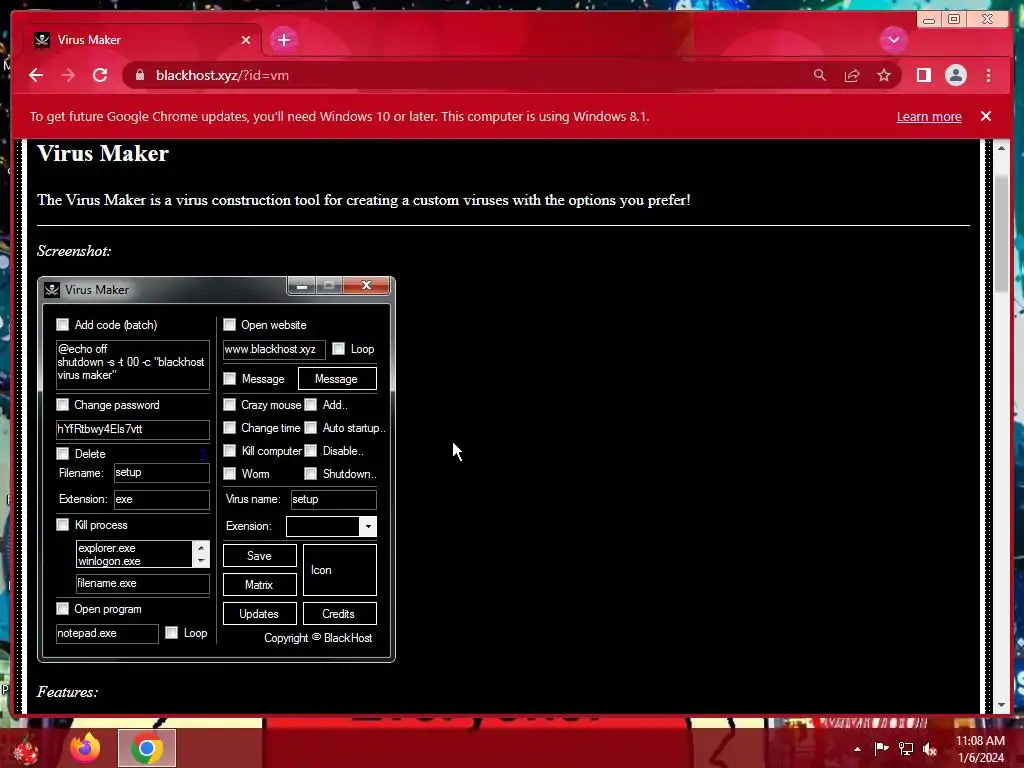Image resolution: width=1024 pixels, height=768 pixels.
Task: Open the Chrome profile avatar
Action: point(955,75)
